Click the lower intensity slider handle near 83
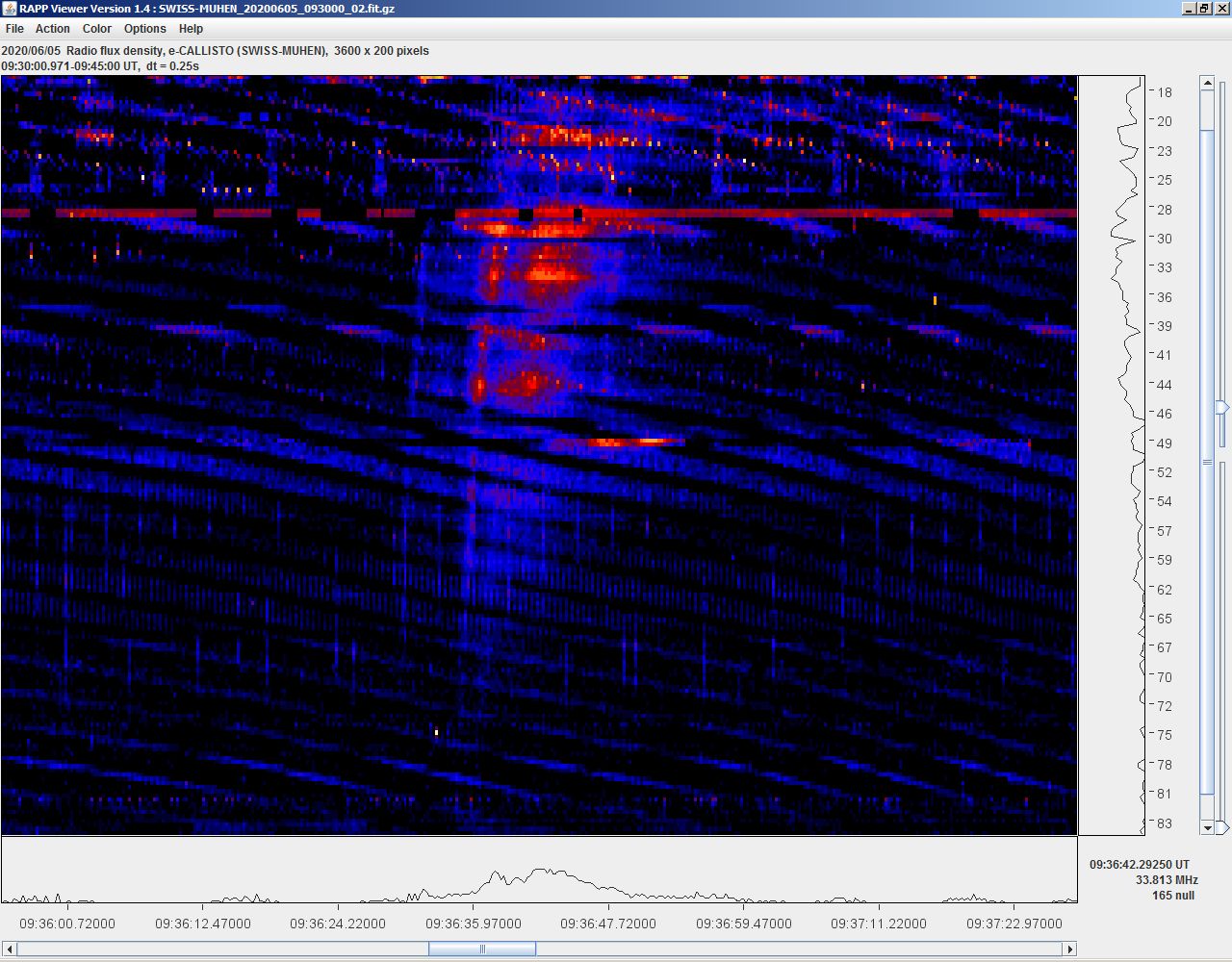The width and height of the screenshot is (1232, 962). click(1222, 827)
